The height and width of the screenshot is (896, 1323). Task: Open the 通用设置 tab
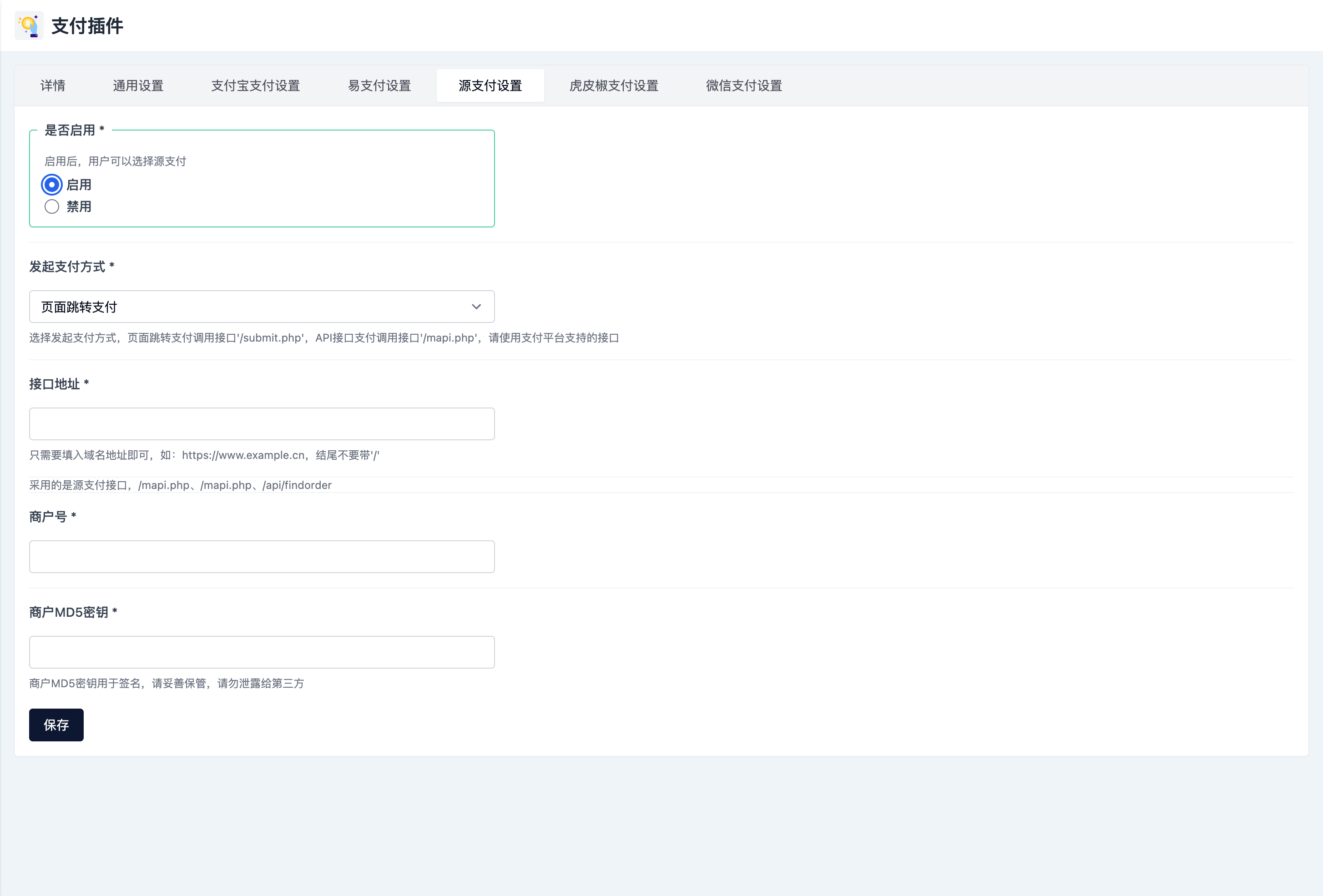pos(138,86)
